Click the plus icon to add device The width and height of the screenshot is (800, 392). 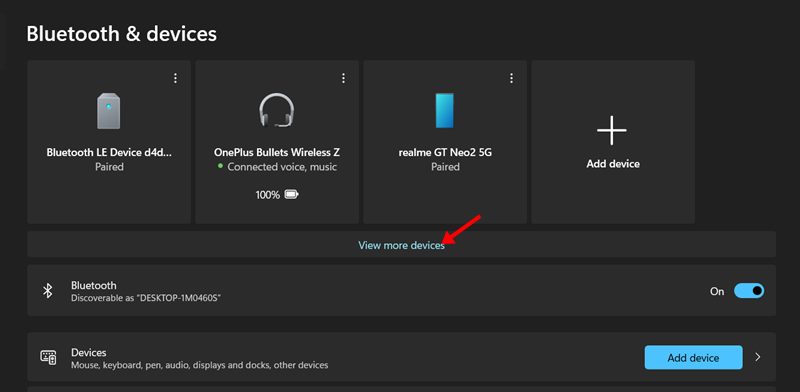point(612,130)
